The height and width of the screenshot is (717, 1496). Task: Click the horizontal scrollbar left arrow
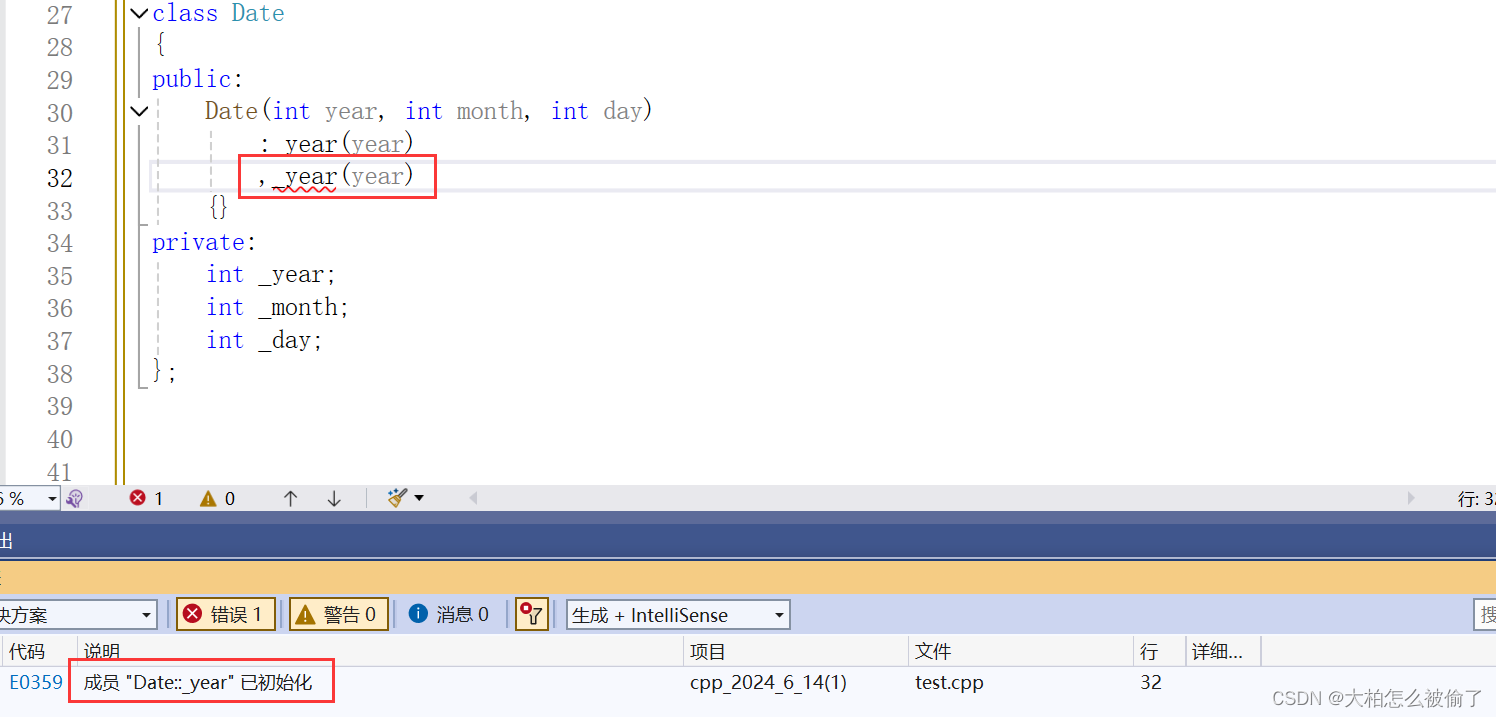[x=473, y=498]
